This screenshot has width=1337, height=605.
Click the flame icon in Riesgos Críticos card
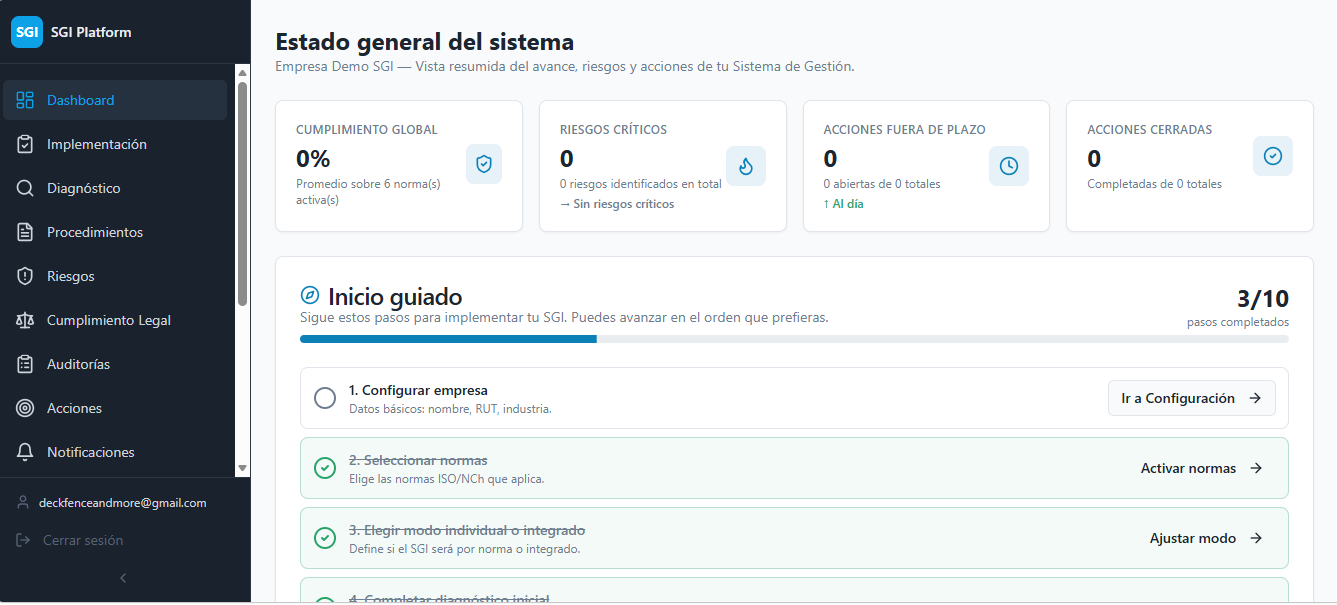(x=746, y=166)
